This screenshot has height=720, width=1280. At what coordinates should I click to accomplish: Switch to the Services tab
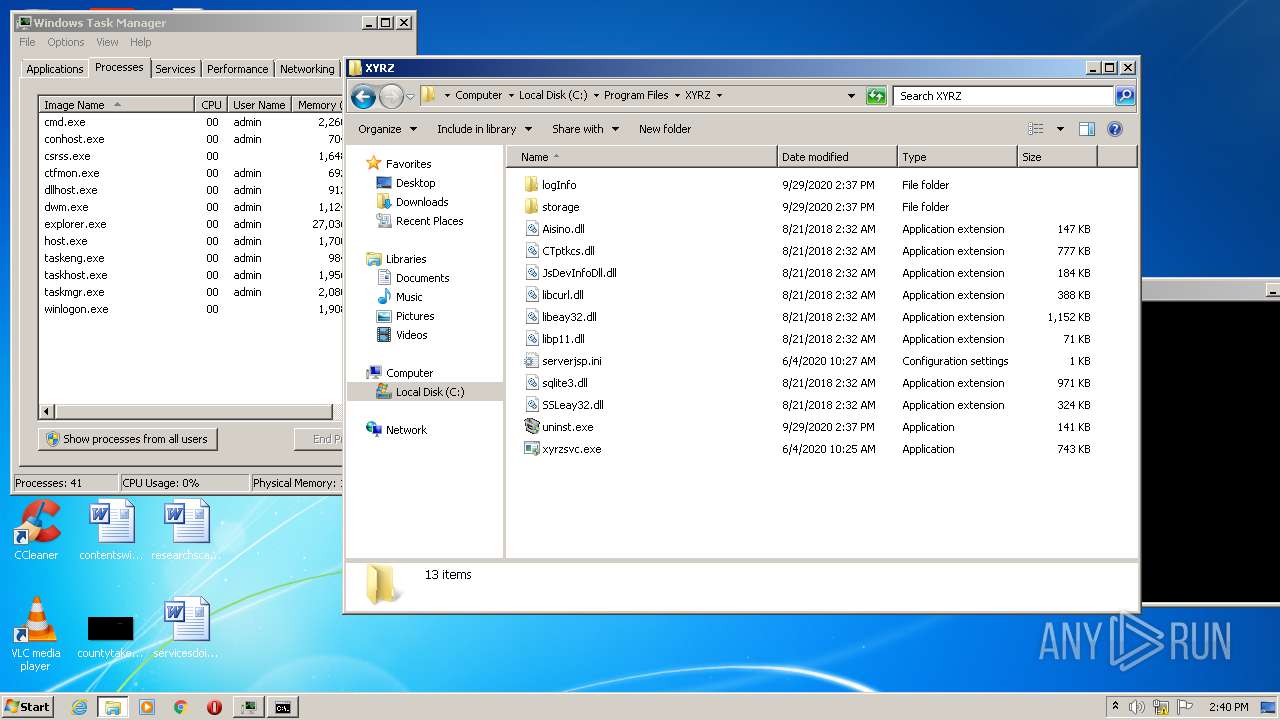coord(175,69)
